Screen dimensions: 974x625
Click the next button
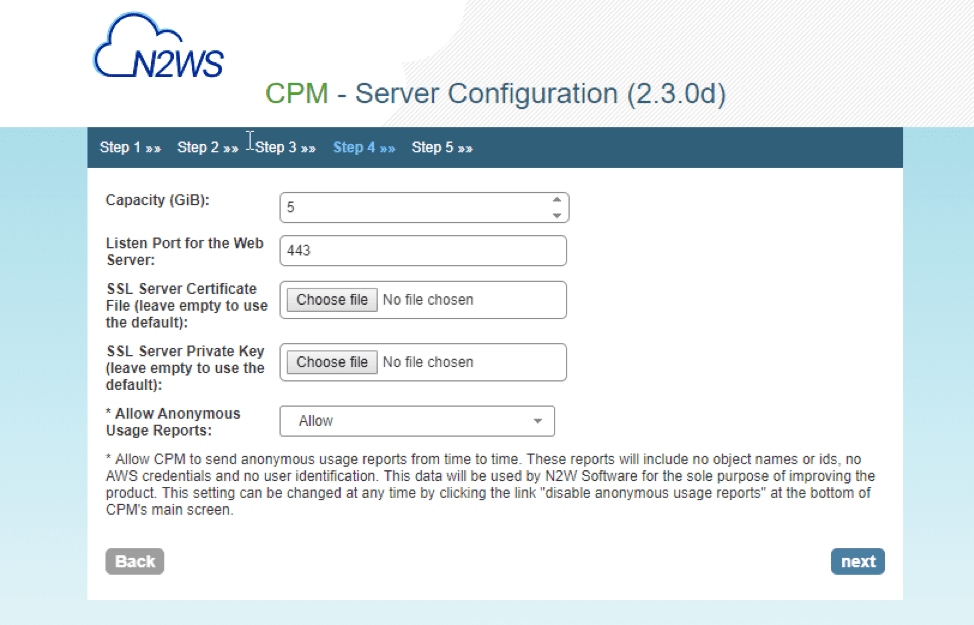(858, 562)
